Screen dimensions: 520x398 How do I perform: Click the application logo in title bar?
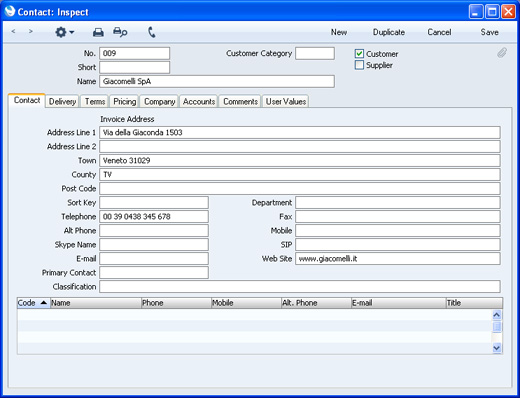point(10,11)
